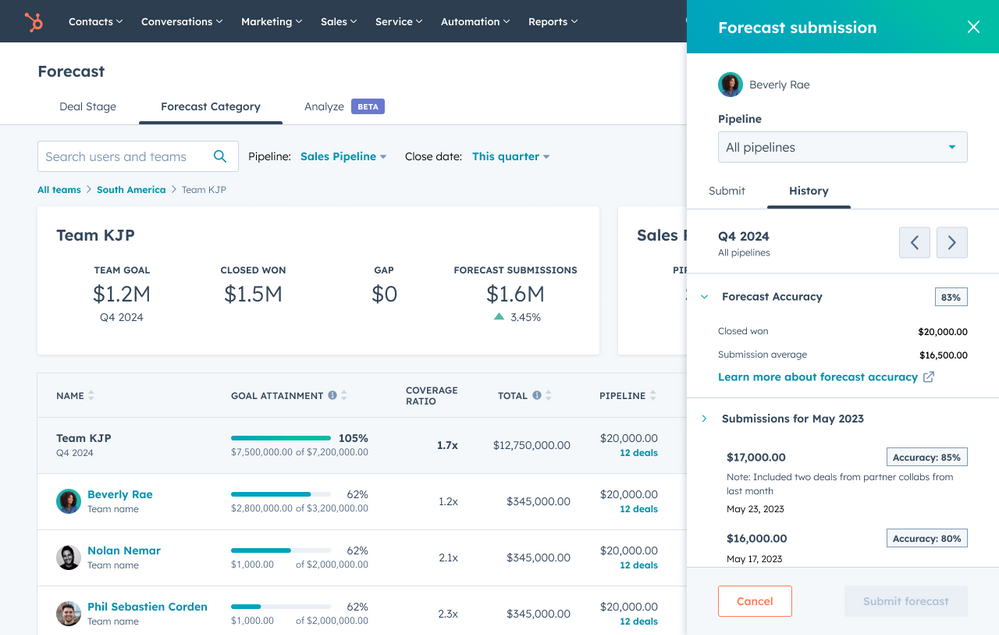Select the History tab
The width and height of the screenshot is (999, 635).
[809, 191]
